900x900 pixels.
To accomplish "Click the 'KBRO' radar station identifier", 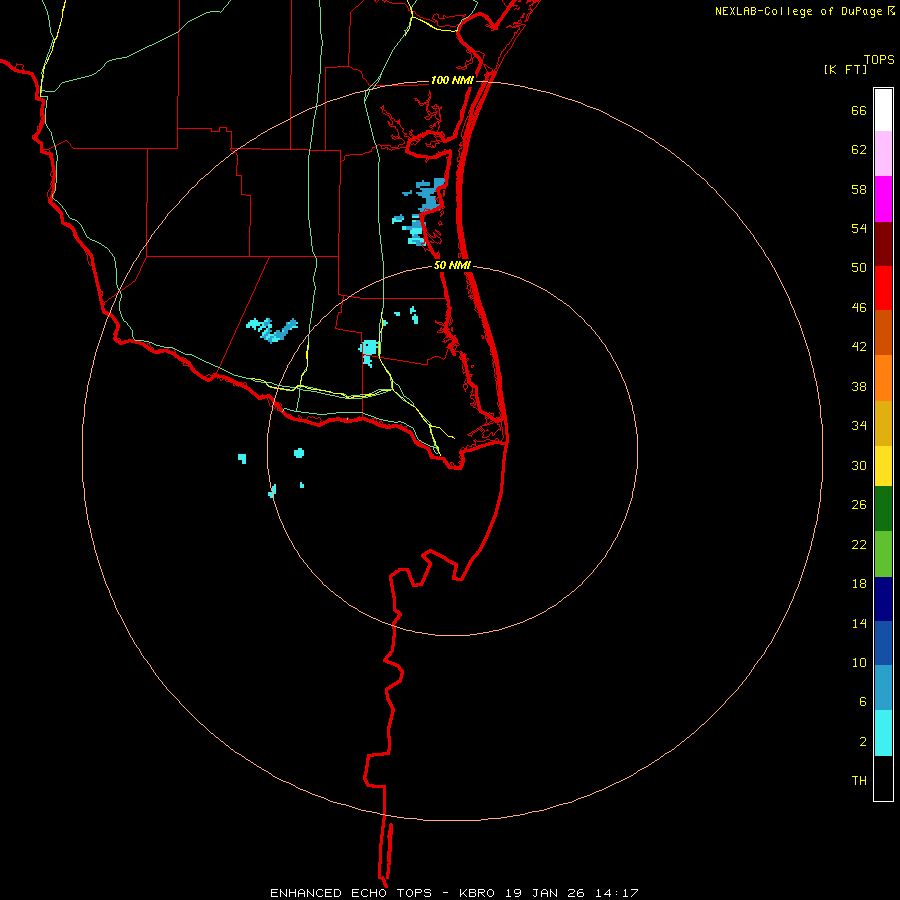I will [x=479, y=893].
